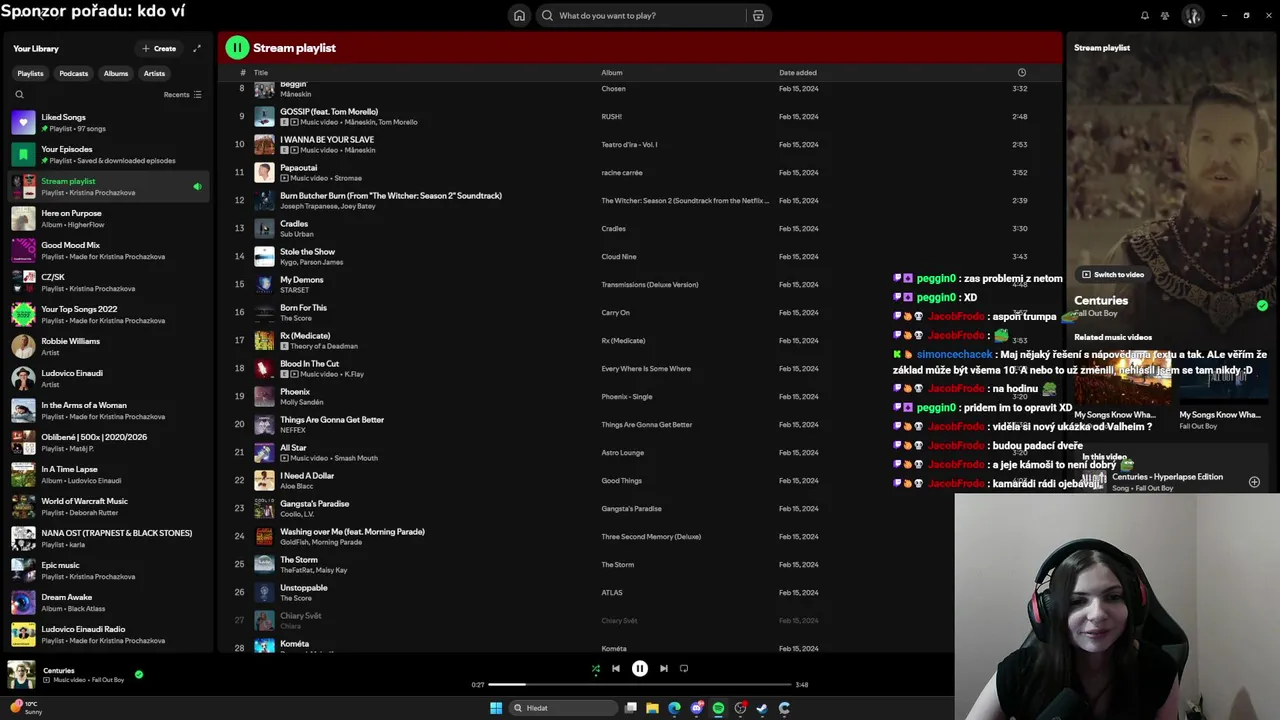Click the My Demons album cover thumbnail
This screenshot has height=720, width=1280.
264,284
